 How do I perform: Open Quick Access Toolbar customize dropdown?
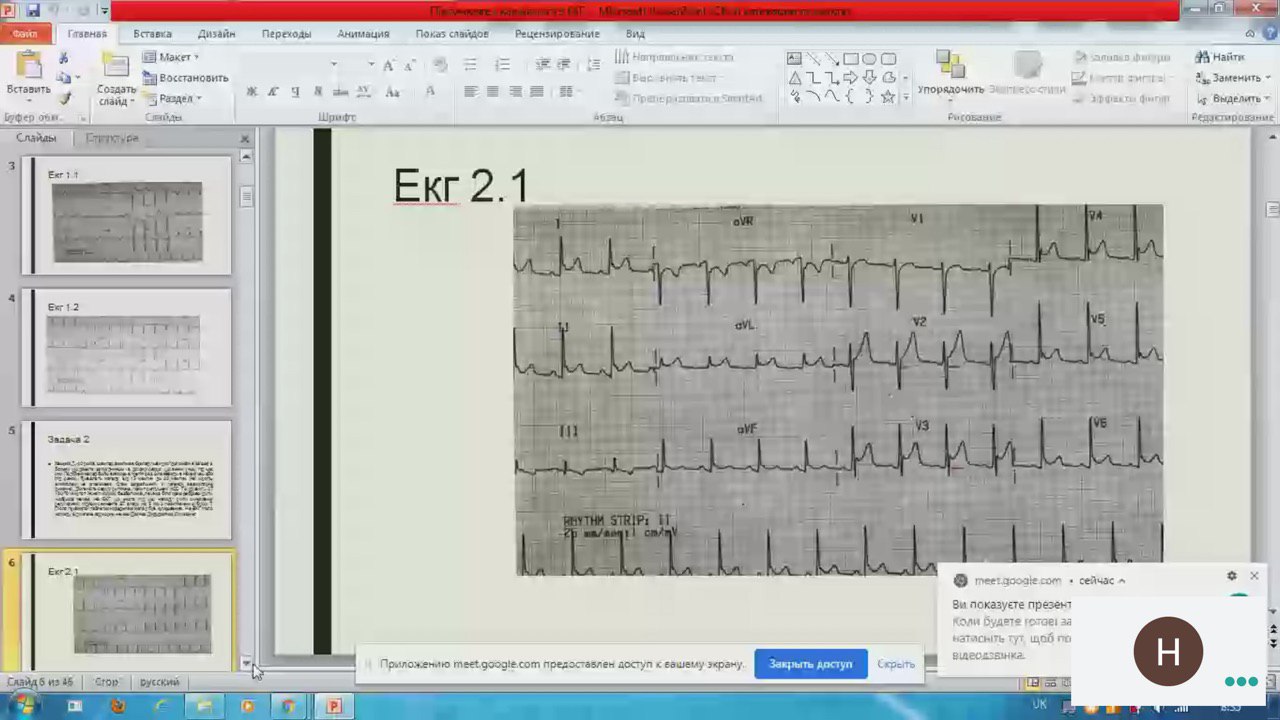tap(103, 11)
